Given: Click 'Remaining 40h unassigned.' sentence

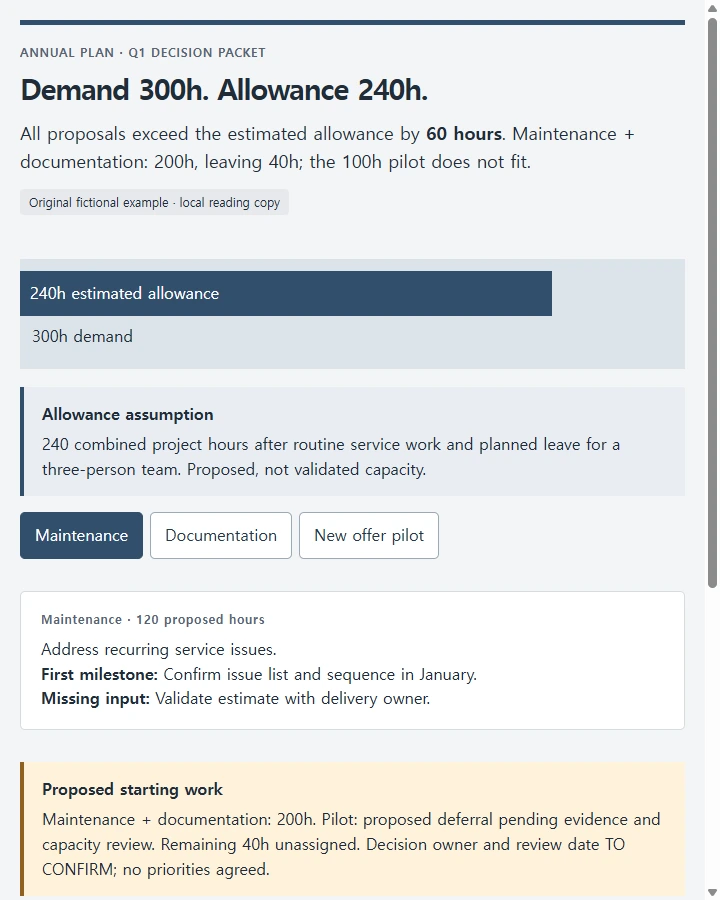Looking at the screenshot, I should pyautogui.click(x=261, y=844).
